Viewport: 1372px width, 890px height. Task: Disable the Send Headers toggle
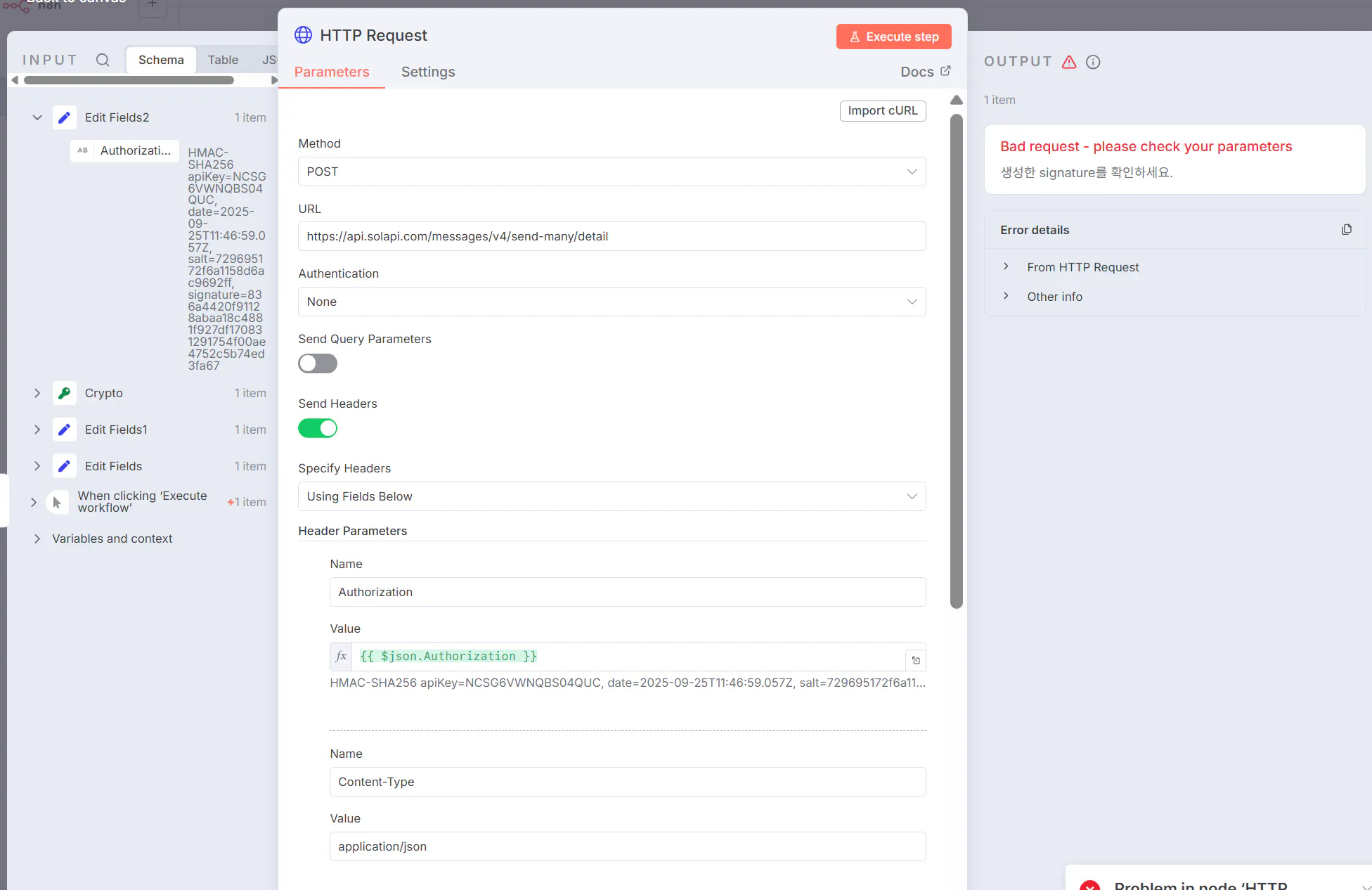click(x=317, y=428)
